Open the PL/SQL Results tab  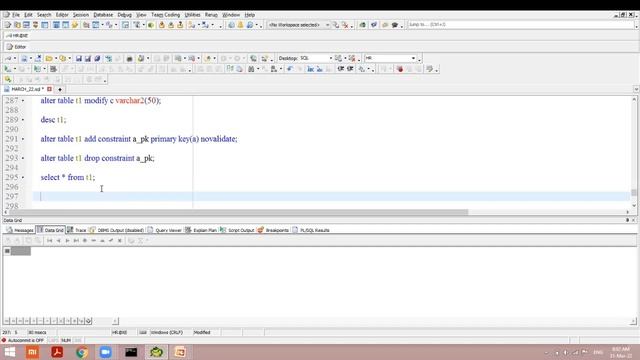(311, 230)
